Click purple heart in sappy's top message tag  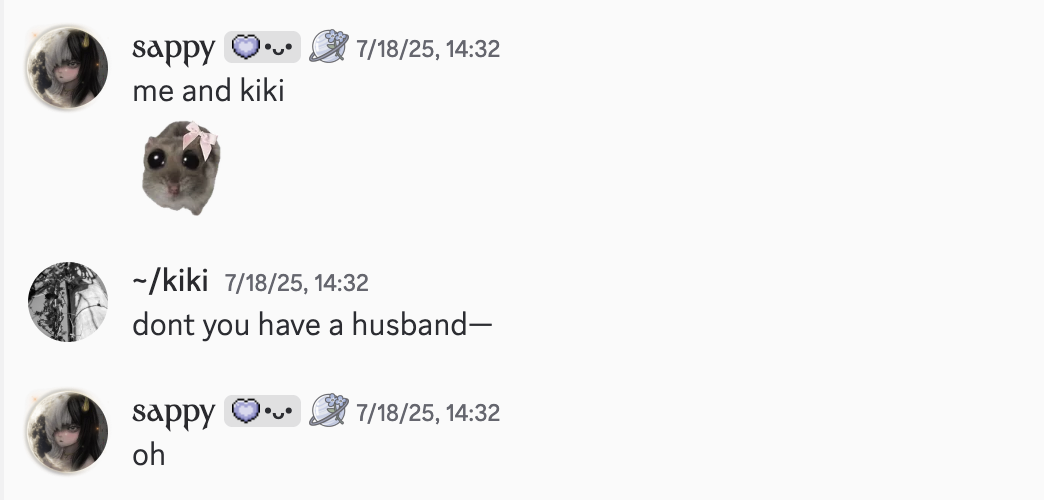245,47
